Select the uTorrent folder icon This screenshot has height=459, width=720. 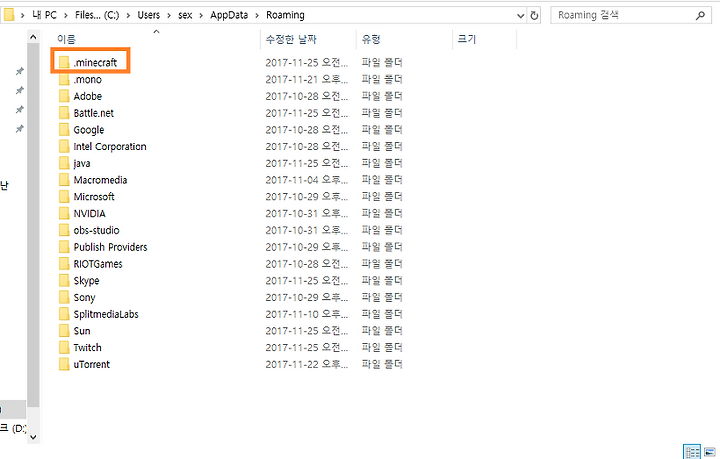coord(64,364)
